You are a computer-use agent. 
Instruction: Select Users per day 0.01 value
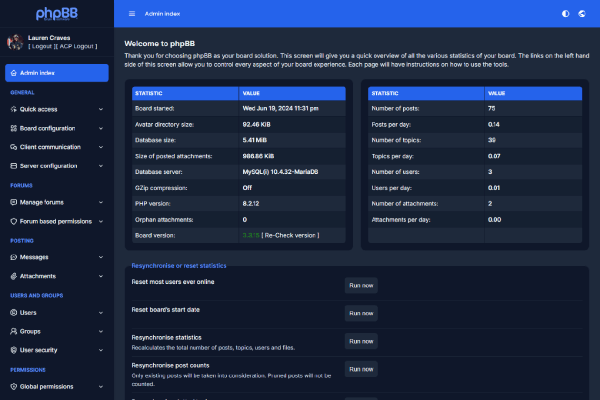(494, 188)
